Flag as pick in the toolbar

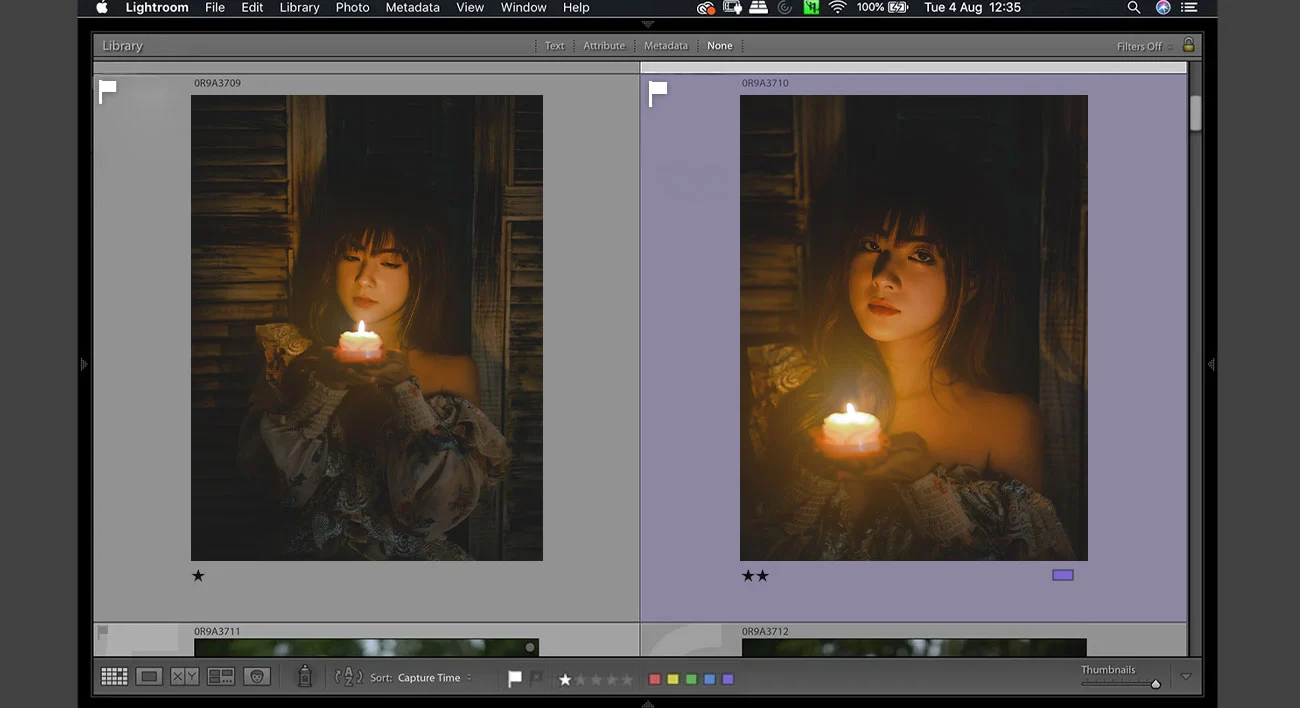515,679
